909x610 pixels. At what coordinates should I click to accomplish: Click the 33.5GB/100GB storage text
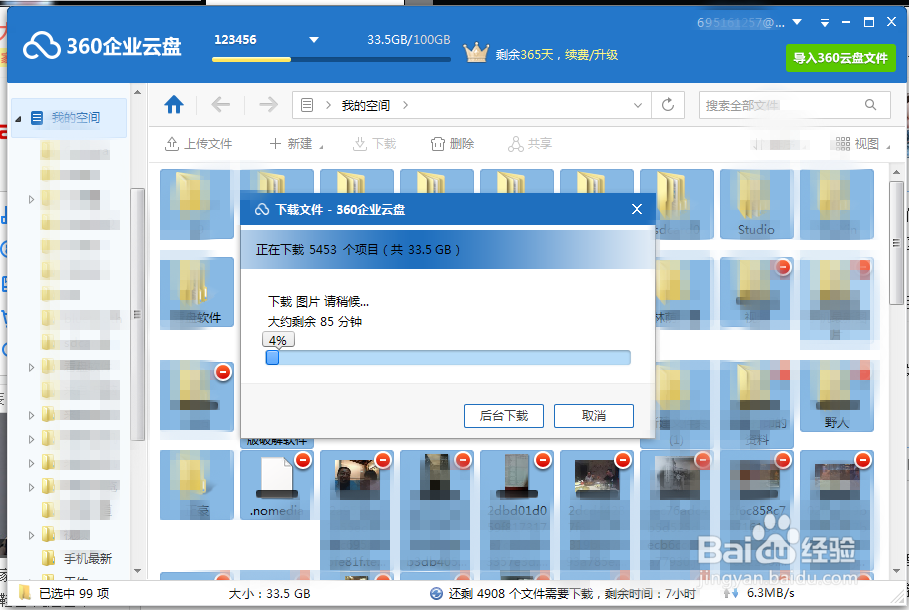(x=409, y=40)
